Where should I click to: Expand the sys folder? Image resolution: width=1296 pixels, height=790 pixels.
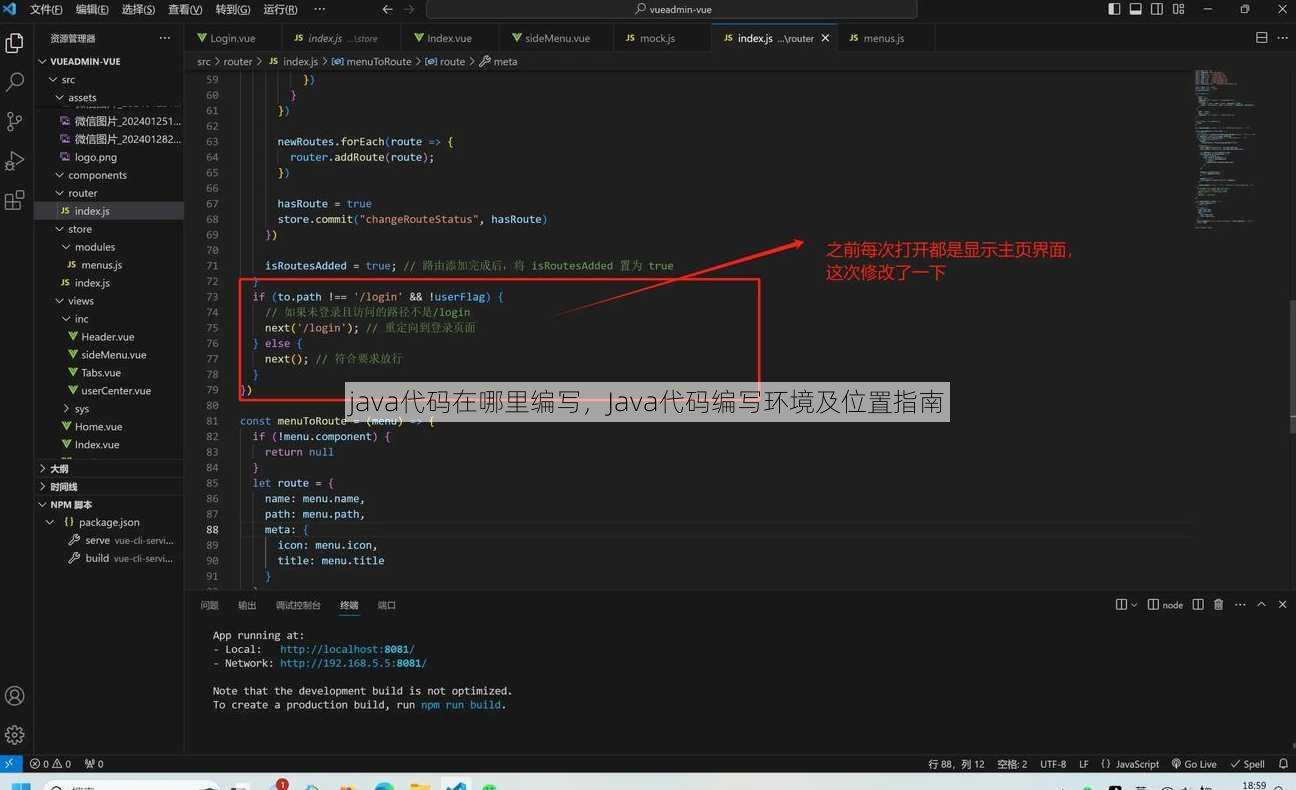point(109,408)
